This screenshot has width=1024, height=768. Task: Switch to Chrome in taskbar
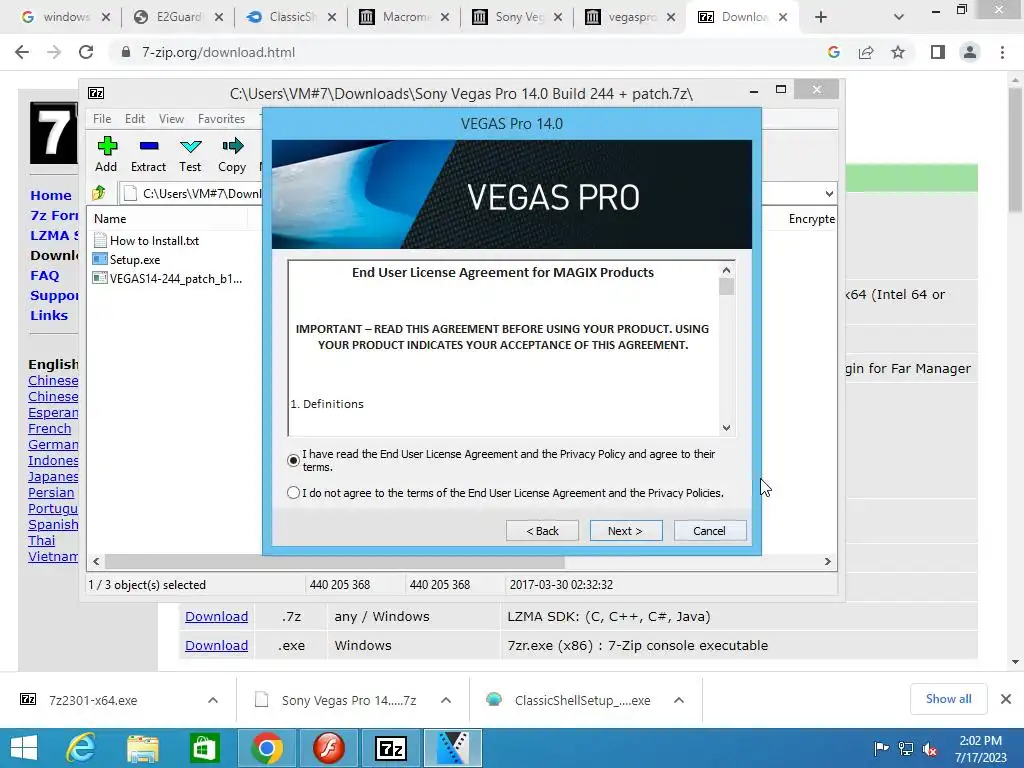(266, 748)
